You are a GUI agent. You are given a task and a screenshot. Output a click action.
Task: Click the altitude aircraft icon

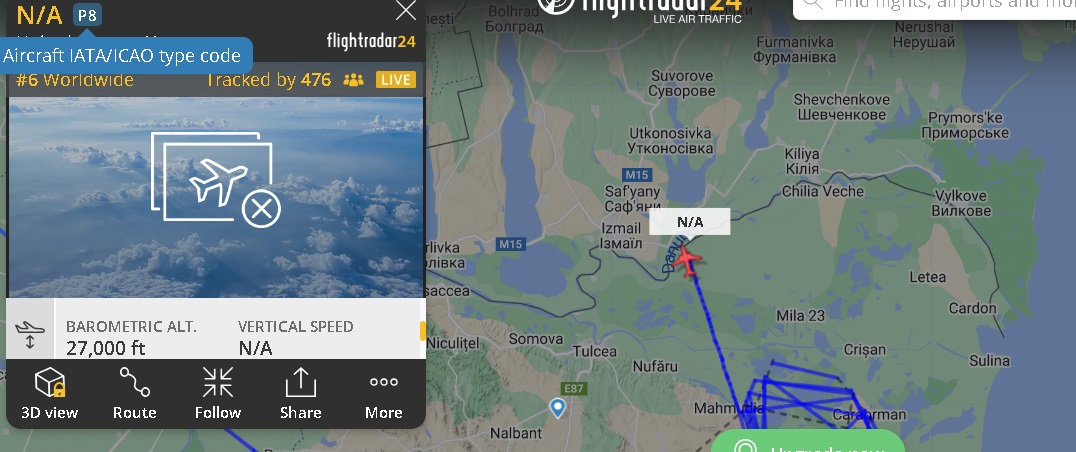tap(30, 334)
